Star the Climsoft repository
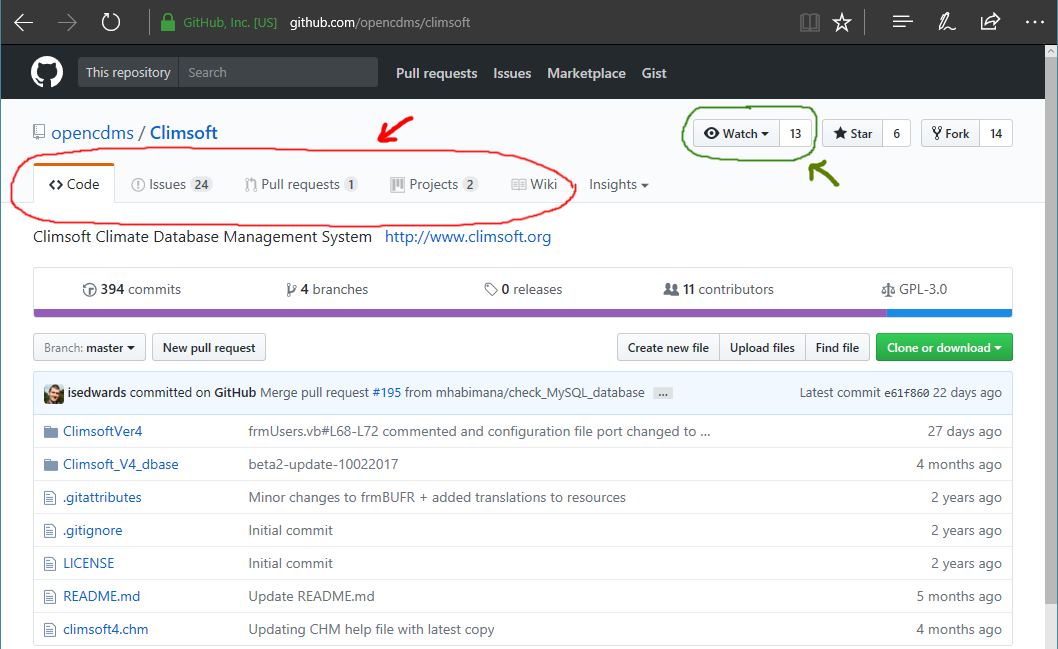This screenshot has width=1058, height=649. (x=853, y=134)
